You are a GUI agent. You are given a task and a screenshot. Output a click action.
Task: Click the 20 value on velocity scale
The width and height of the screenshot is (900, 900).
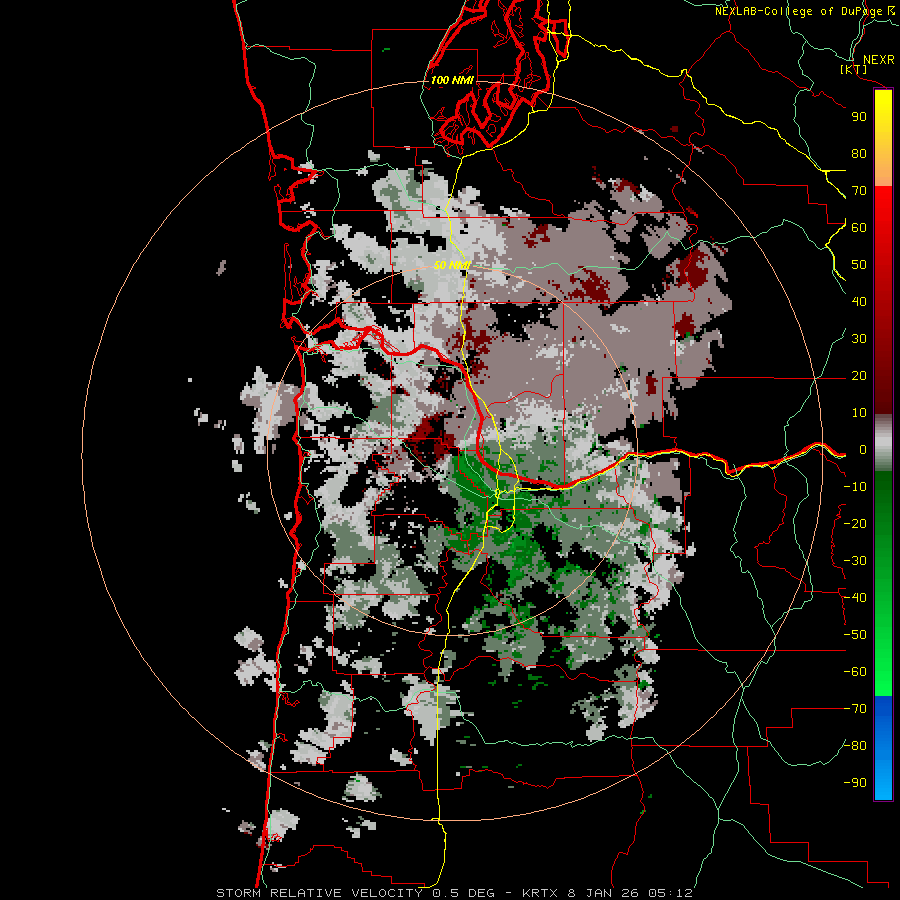coord(859,375)
